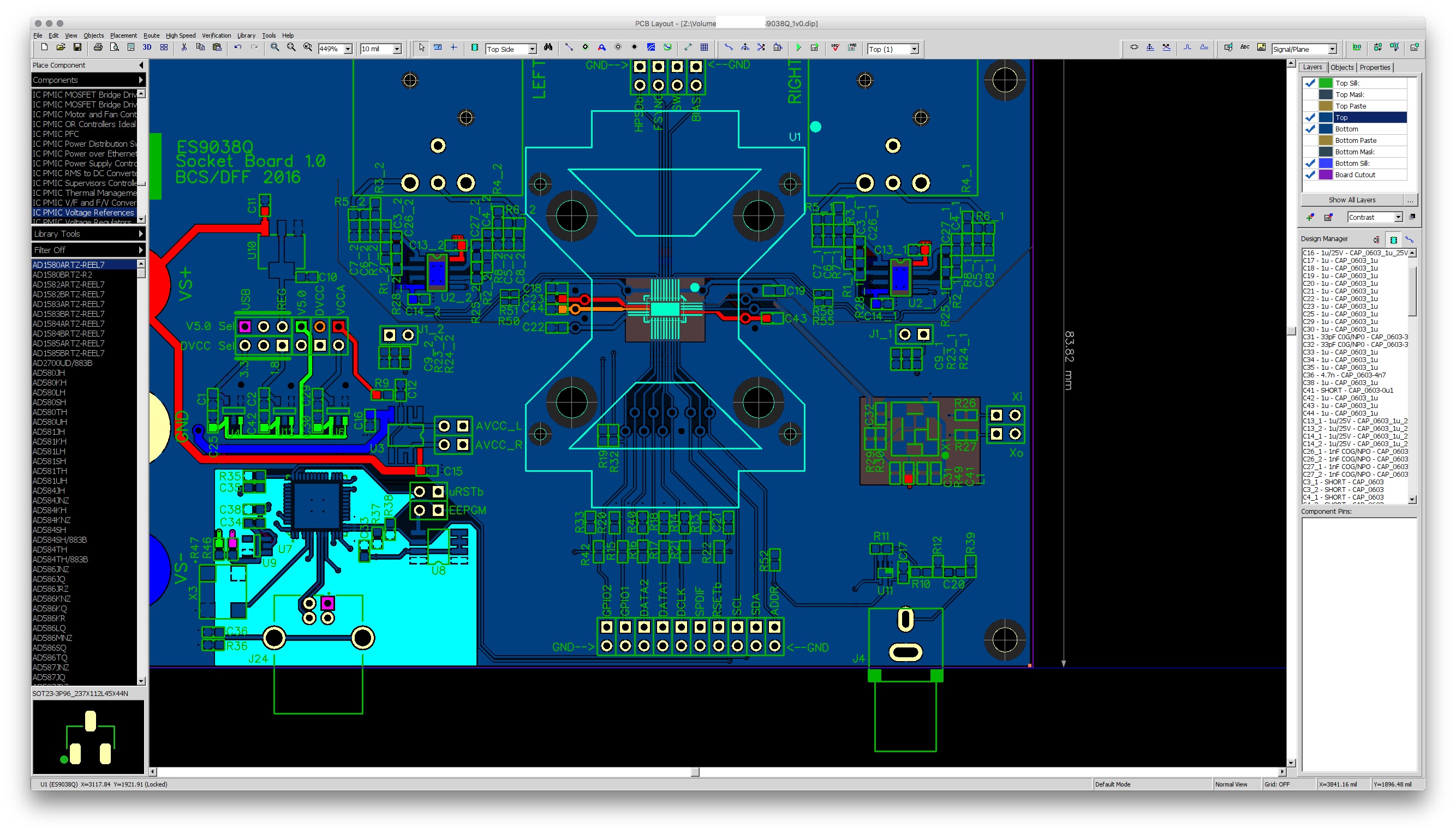The height and width of the screenshot is (834, 1456).
Task: Open the Verification menu
Action: tap(216, 35)
